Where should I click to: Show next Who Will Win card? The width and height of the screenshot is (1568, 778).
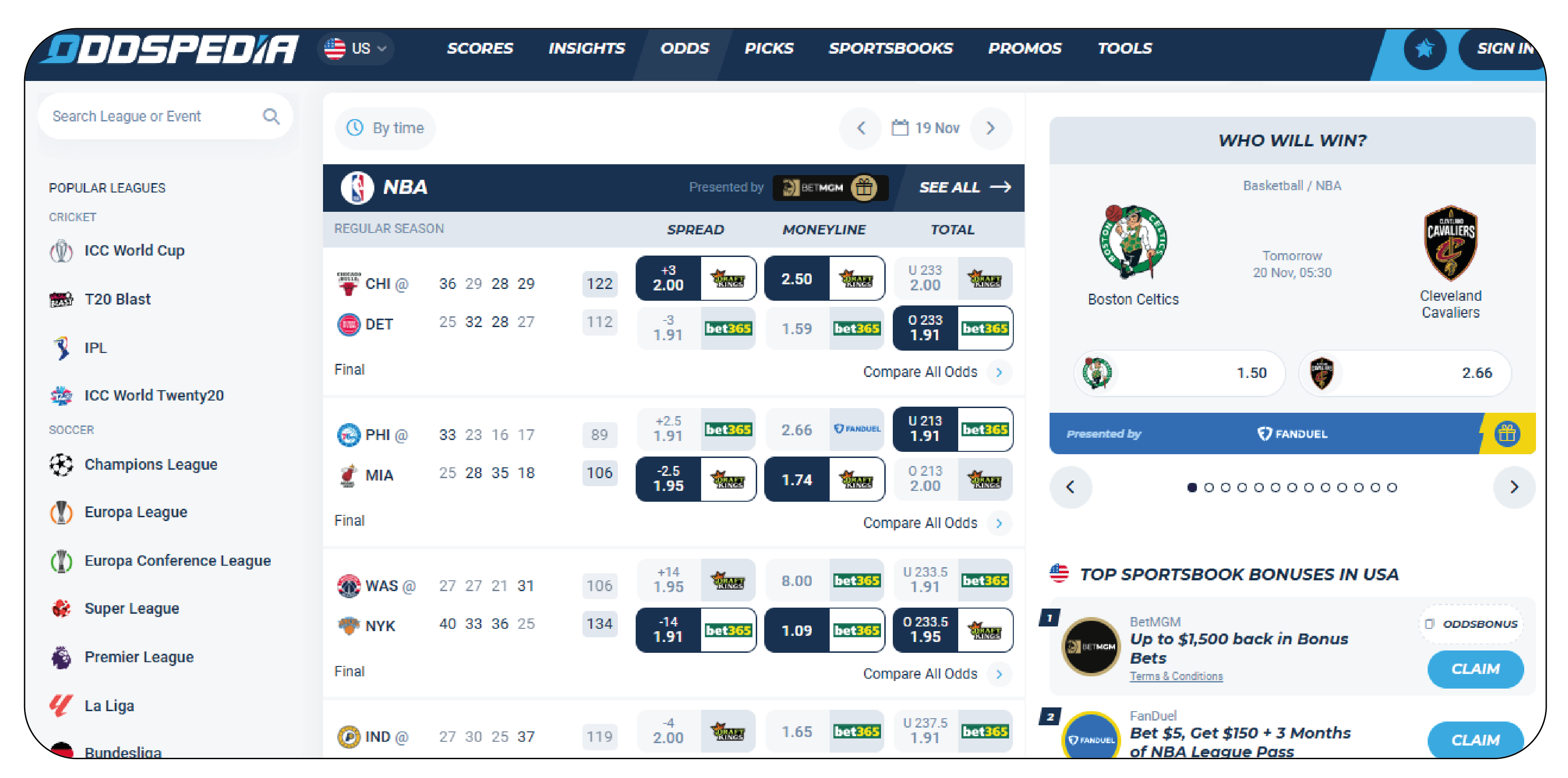tap(1514, 487)
